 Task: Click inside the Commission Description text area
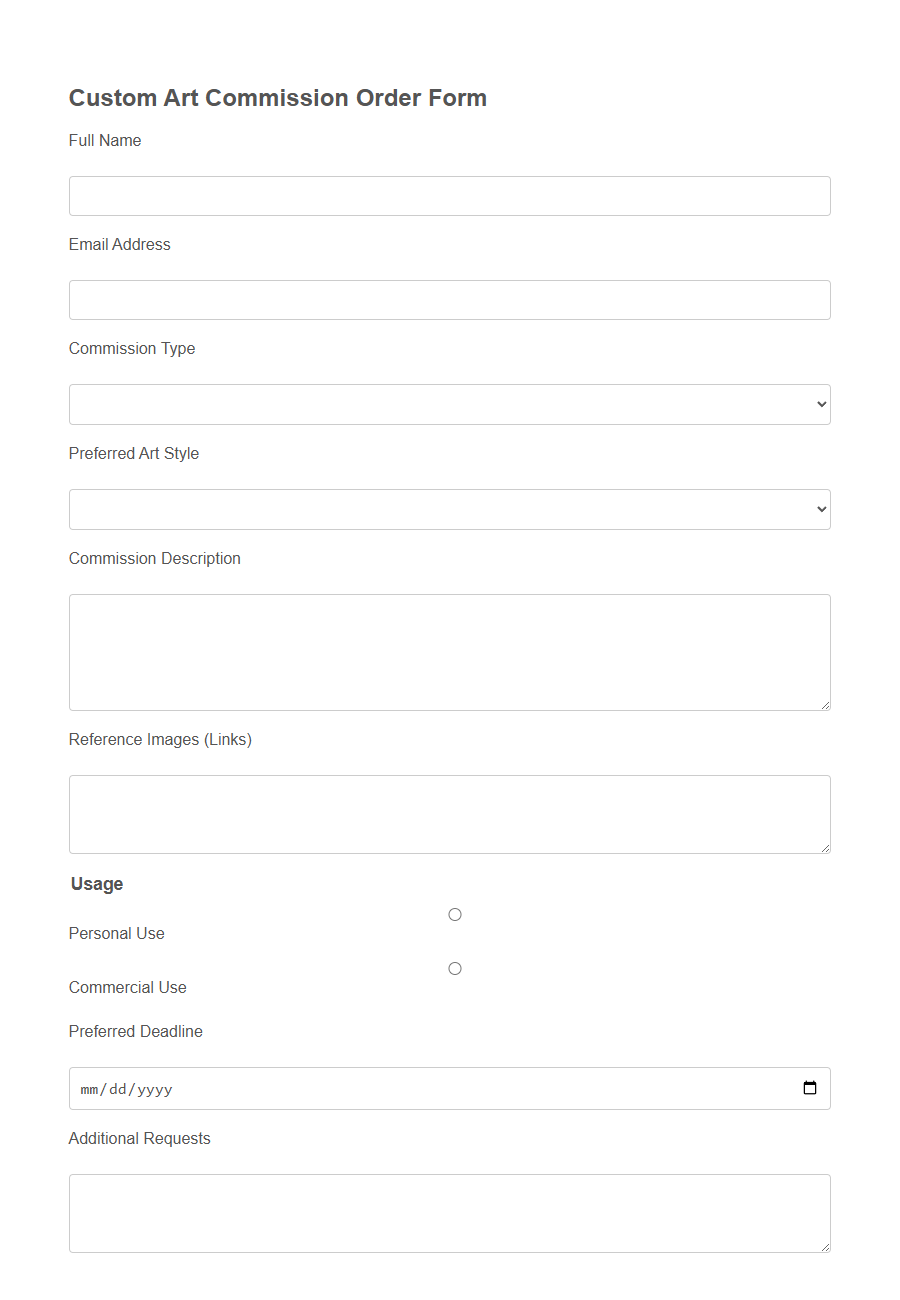click(449, 650)
